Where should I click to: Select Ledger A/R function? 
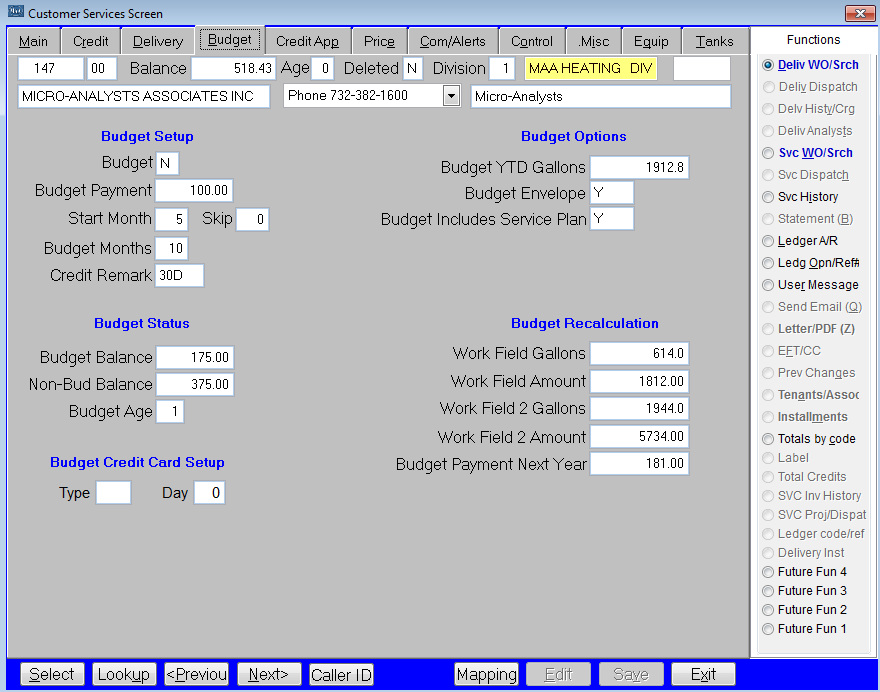(768, 241)
